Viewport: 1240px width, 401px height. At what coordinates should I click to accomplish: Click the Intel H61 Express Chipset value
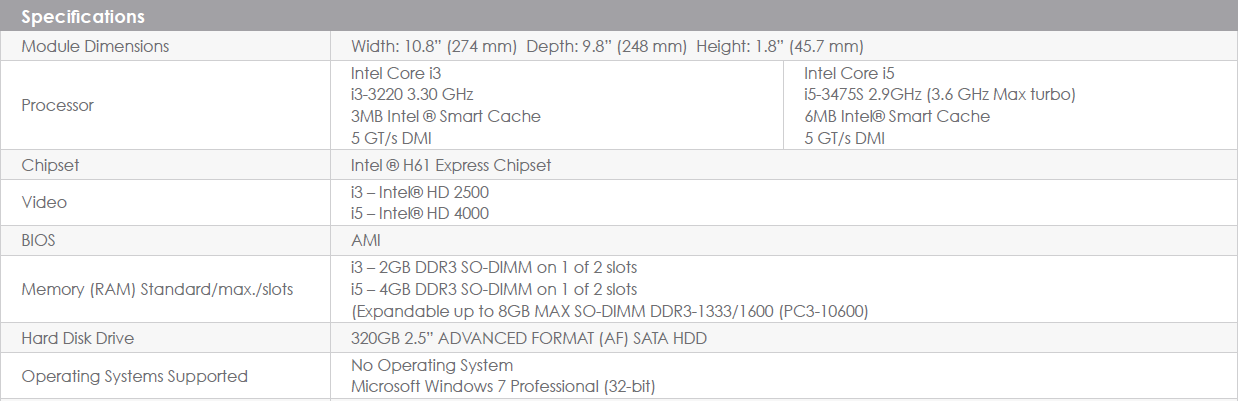[x=451, y=165]
